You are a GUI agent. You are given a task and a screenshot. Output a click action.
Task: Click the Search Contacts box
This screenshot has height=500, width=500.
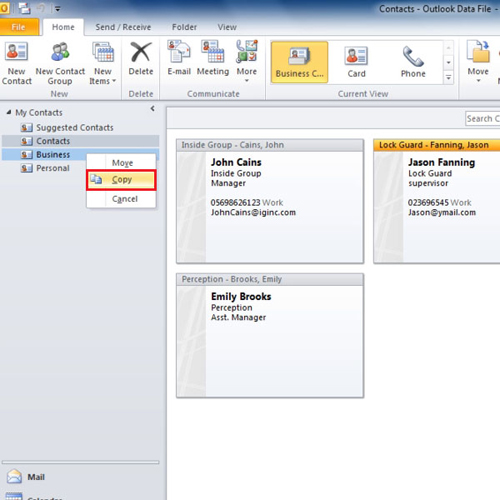pos(483,118)
